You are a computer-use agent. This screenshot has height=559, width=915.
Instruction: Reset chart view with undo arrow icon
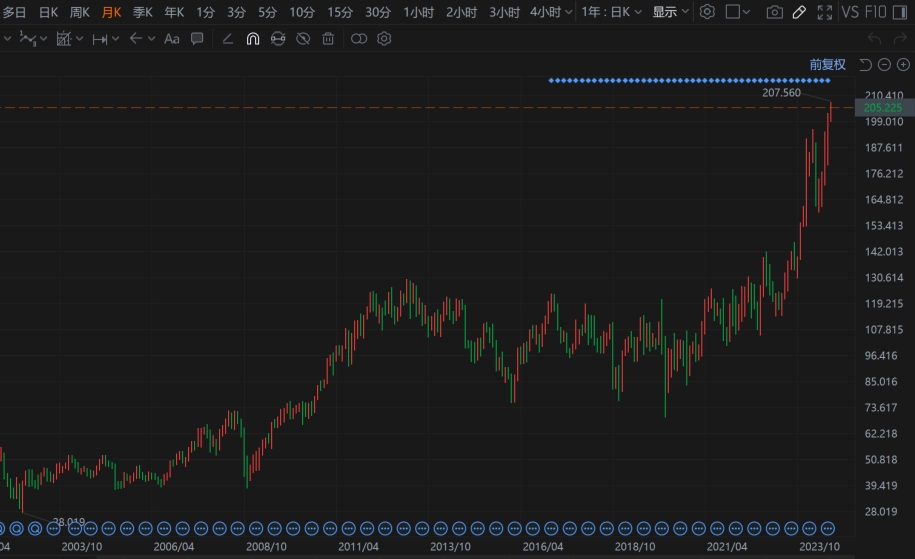click(x=866, y=65)
